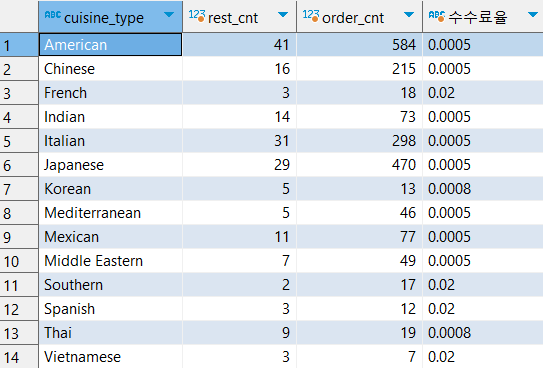Select row number 9 header
This screenshot has height=368, width=543.
(19, 237)
